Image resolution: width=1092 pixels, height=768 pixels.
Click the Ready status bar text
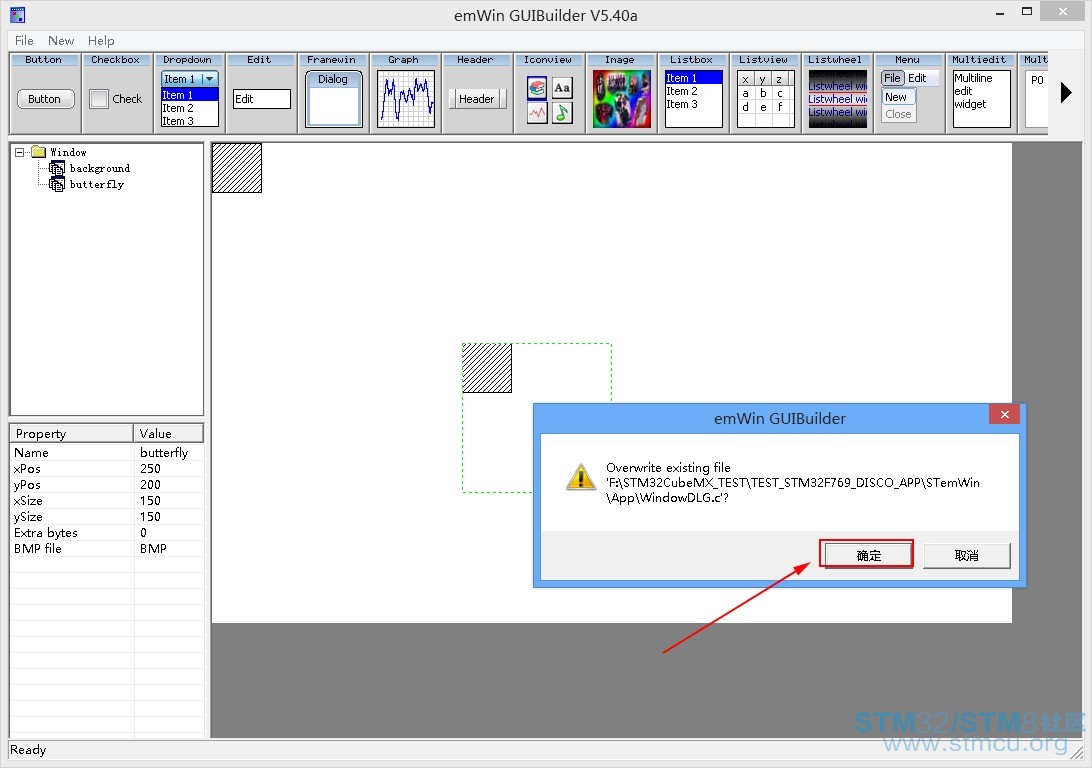pyautogui.click(x=28, y=750)
